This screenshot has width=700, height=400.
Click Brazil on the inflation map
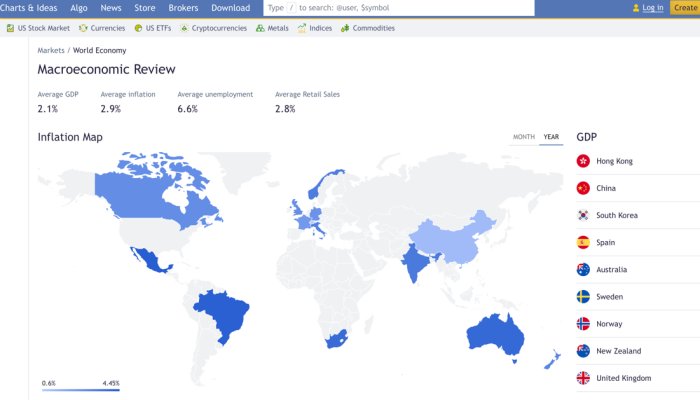pos(223,312)
